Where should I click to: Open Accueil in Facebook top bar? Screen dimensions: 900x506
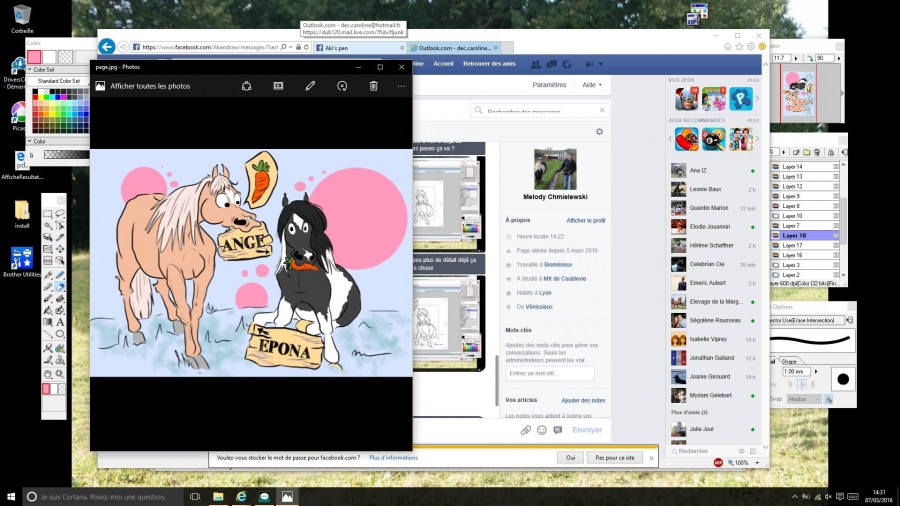tap(443, 64)
